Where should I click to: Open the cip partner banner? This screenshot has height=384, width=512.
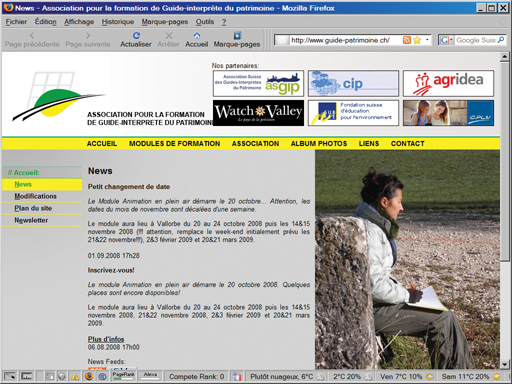click(x=353, y=83)
